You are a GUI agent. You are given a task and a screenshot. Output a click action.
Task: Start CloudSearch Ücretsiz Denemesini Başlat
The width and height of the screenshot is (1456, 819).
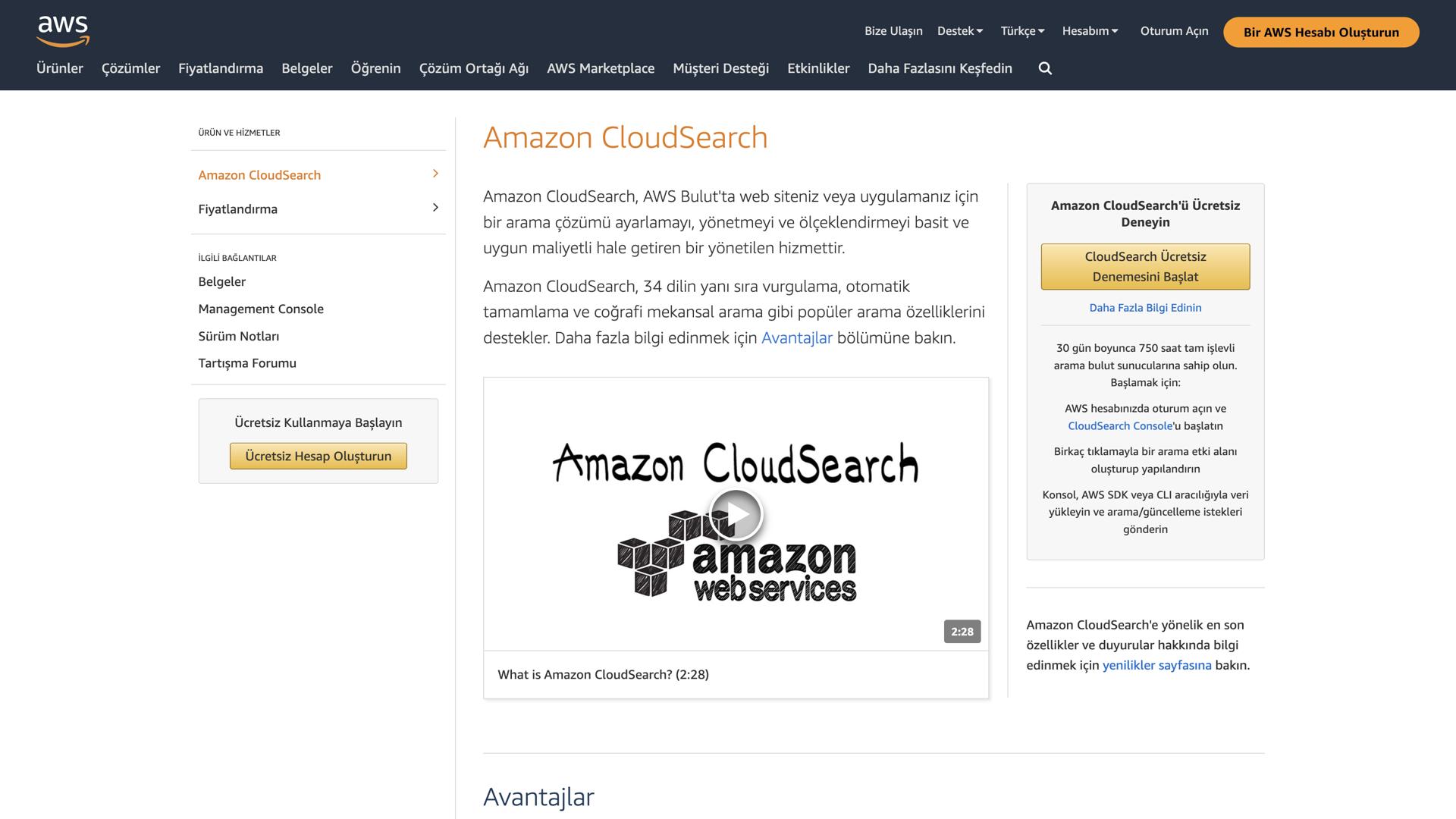pyautogui.click(x=1145, y=266)
